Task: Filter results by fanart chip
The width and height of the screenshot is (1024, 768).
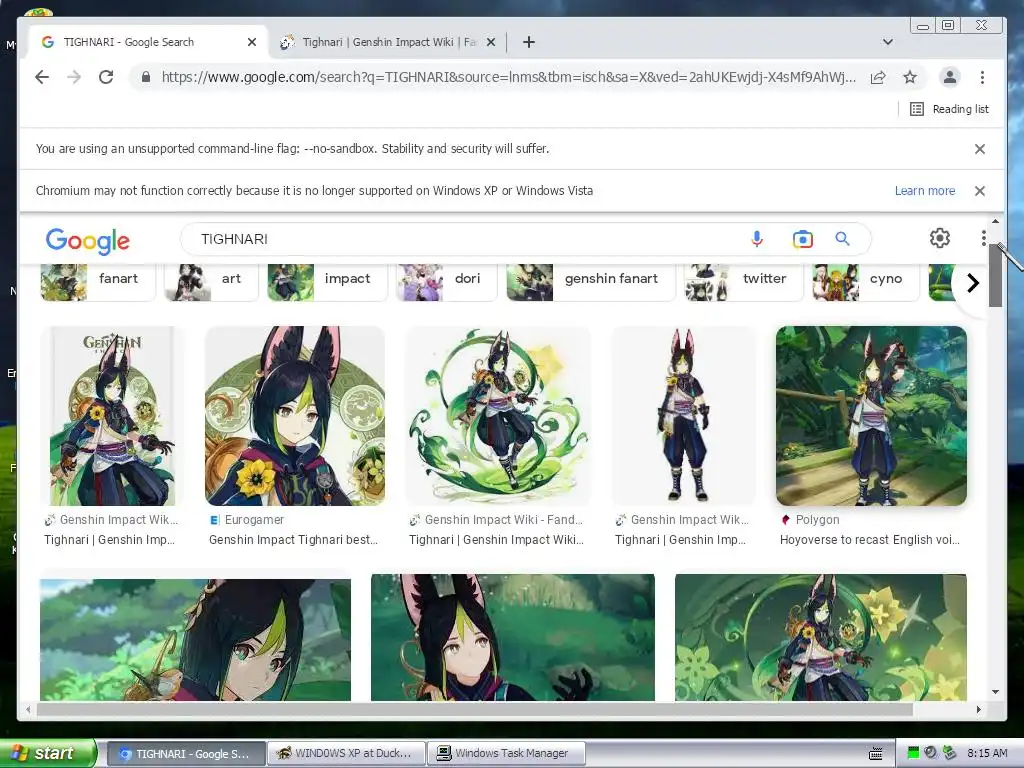Action: [x=98, y=281]
